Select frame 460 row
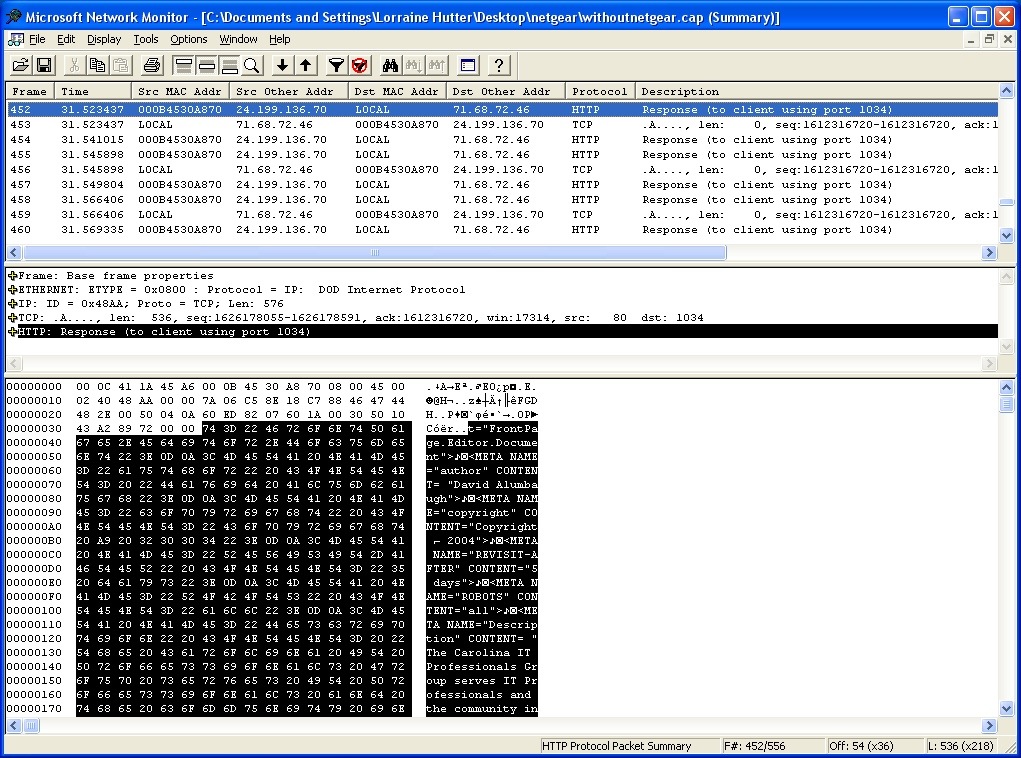 pyautogui.click(x=502, y=229)
